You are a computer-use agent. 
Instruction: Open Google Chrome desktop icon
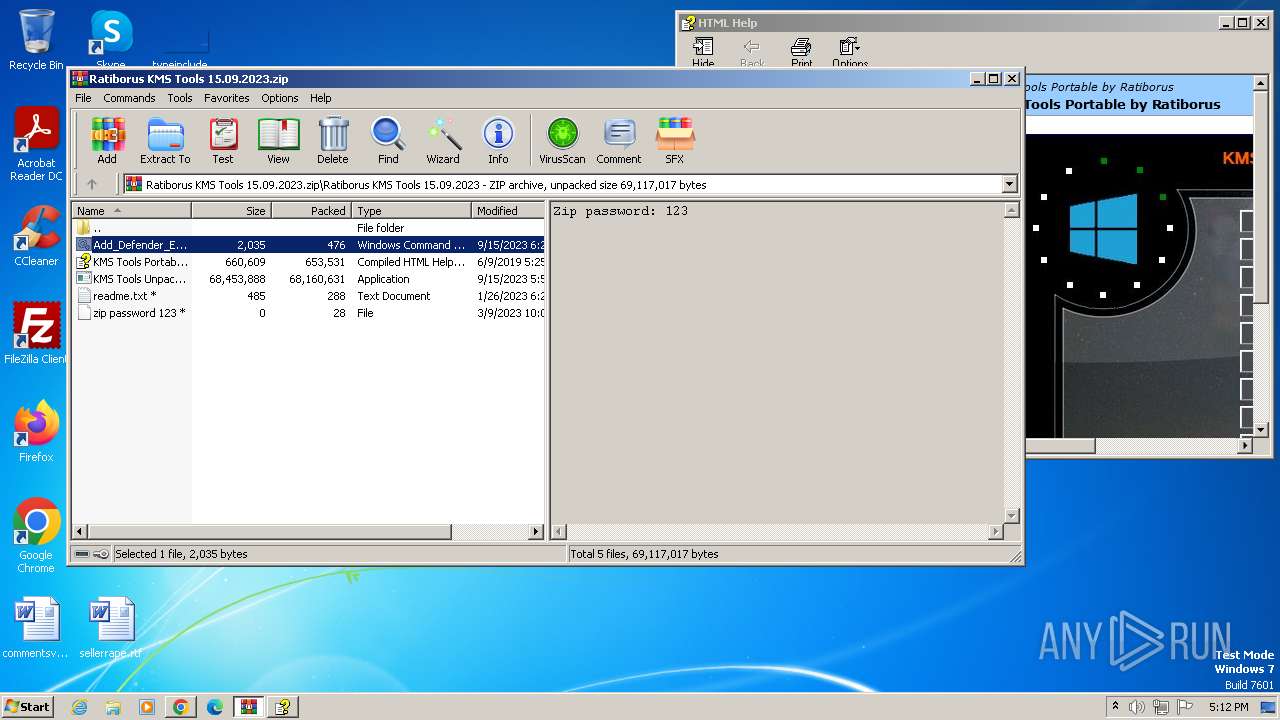tap(36, 536)
